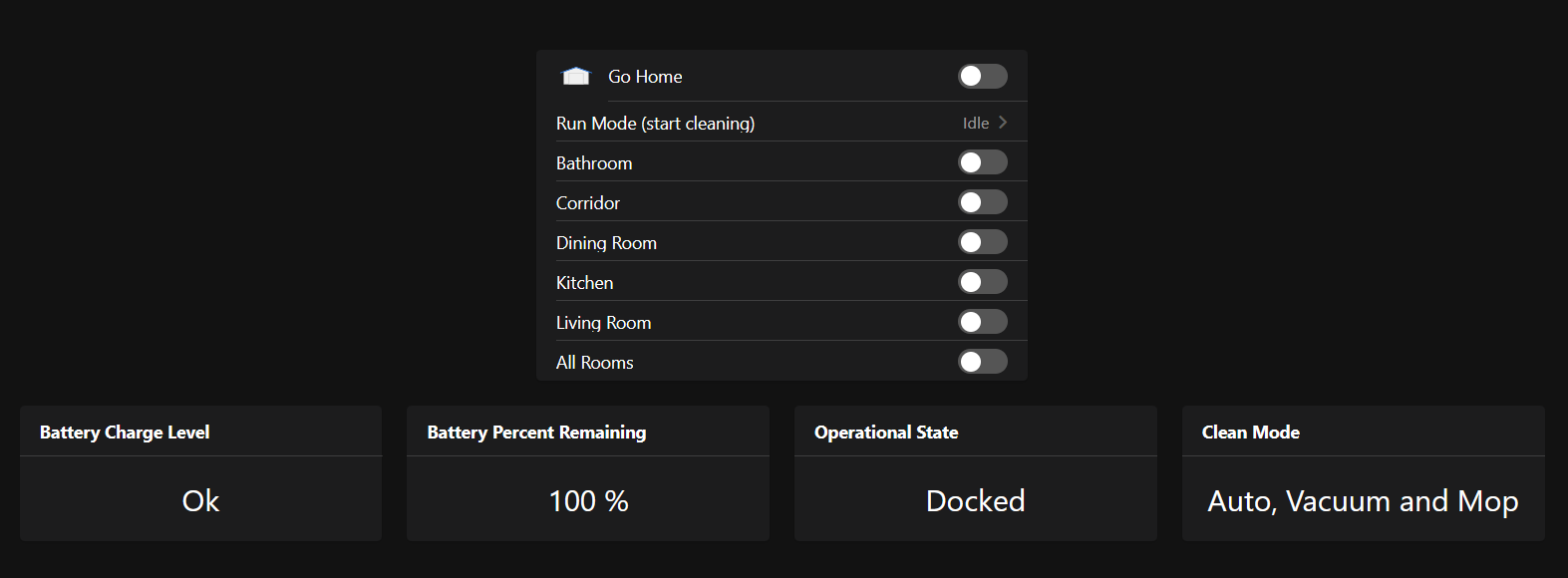Click the Go Home label text
The width and height of the screenshot is (1568, 578).
click(645, 77)
